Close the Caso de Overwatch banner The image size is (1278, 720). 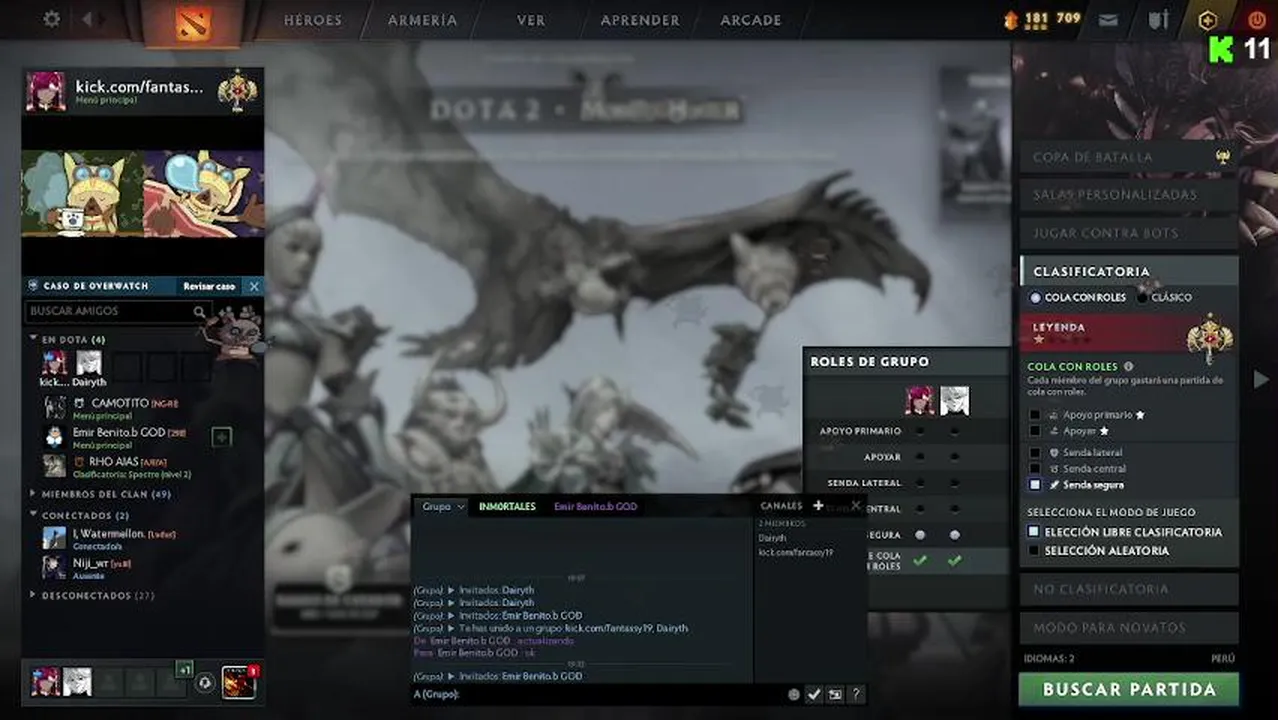pos(254,286)
